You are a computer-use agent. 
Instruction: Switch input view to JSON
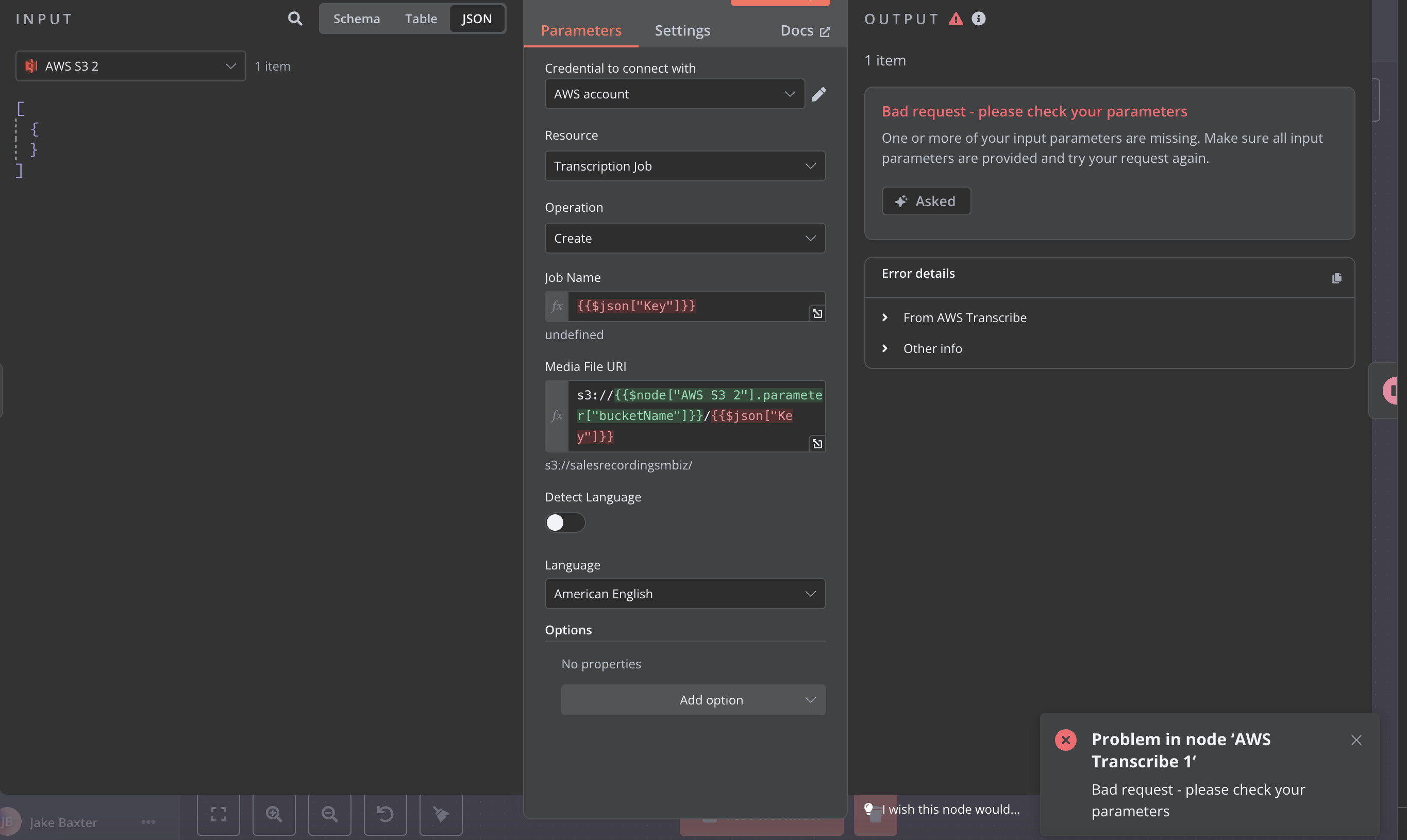point(477,19)
